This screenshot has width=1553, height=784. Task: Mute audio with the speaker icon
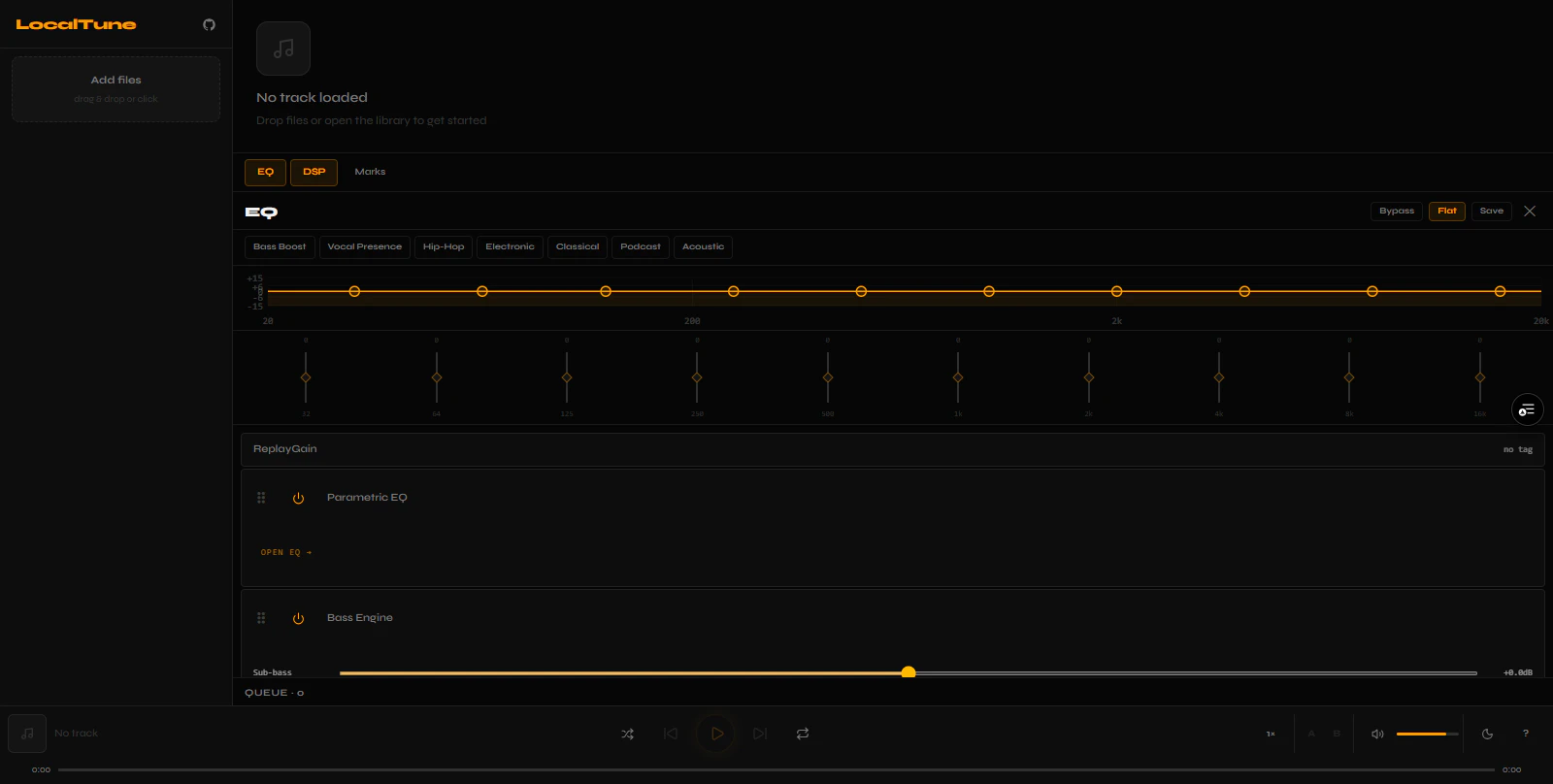click(x=1377, y=734)
